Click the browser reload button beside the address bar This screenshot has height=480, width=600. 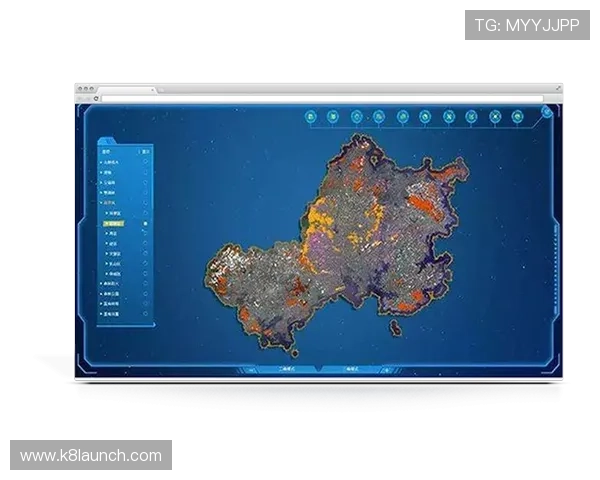[97, 99]
